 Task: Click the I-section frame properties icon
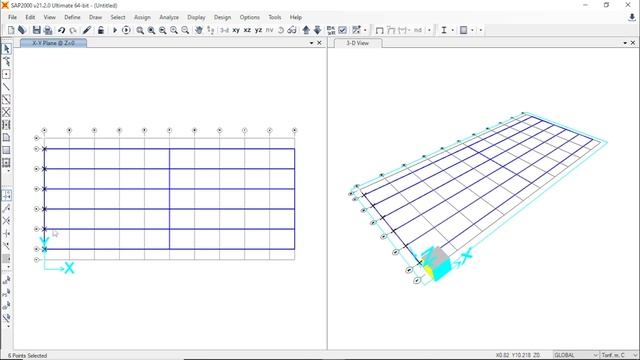pos(444,30)
